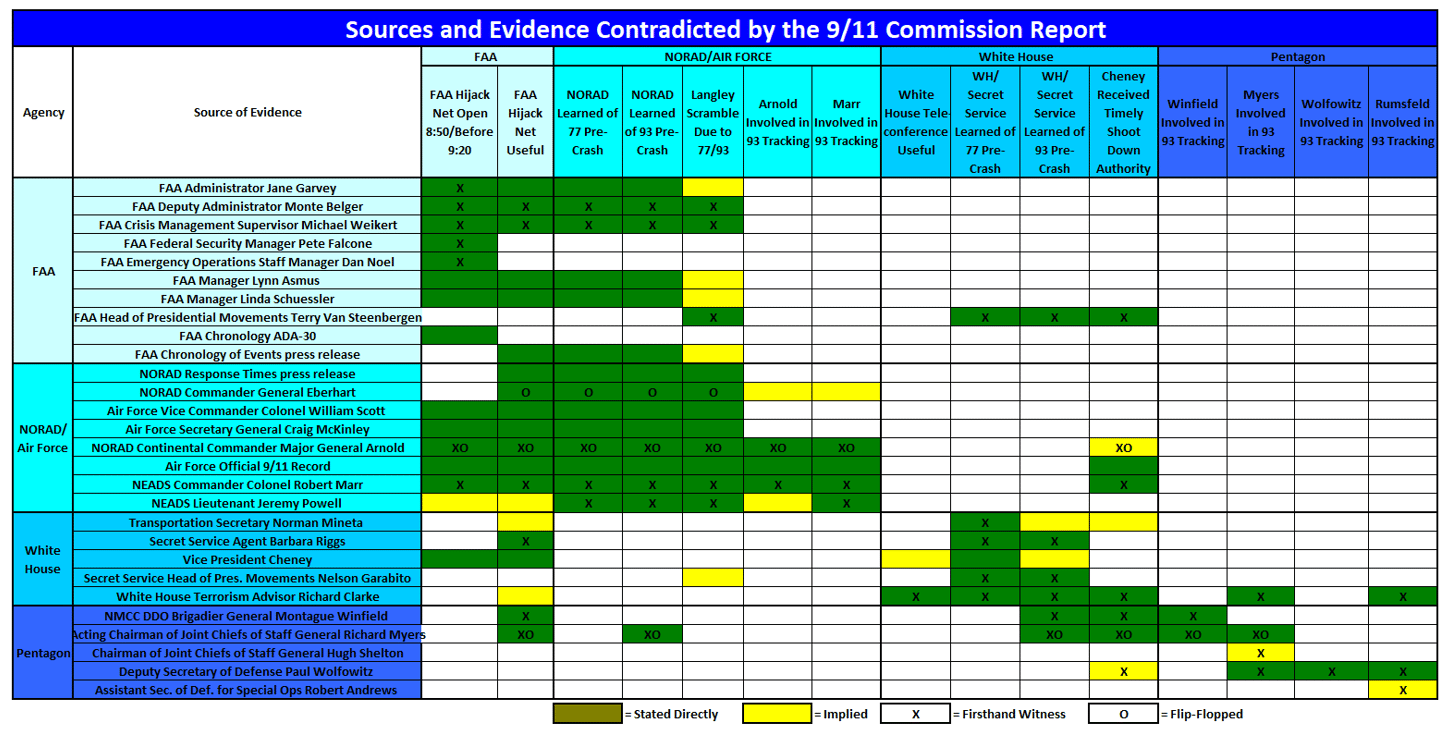The width and height of the screenshot is (1440, 735).
Task: Select row label NEADS Lieutenant Jeremy Powell
Action: [247, 503]
